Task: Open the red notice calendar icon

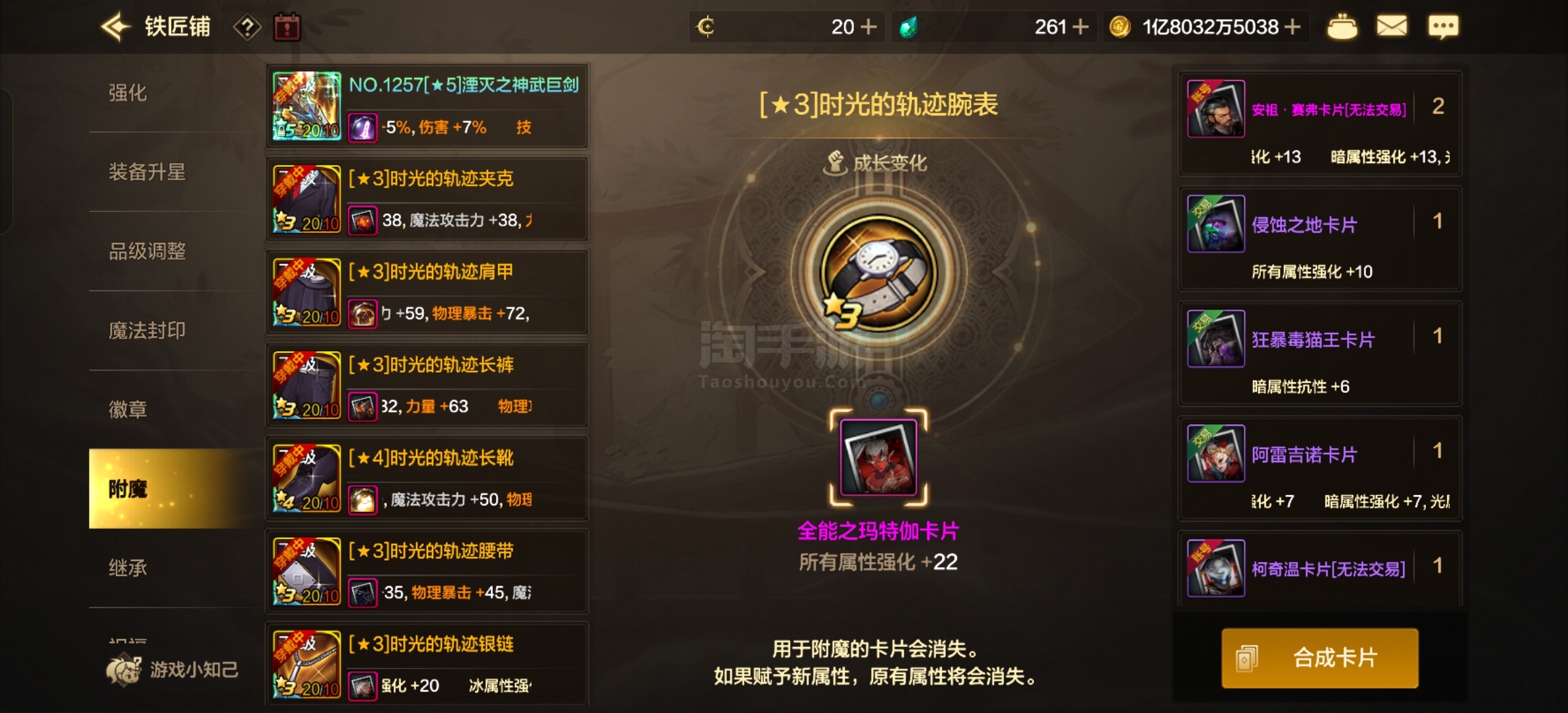Action: (x=287, y=27)
